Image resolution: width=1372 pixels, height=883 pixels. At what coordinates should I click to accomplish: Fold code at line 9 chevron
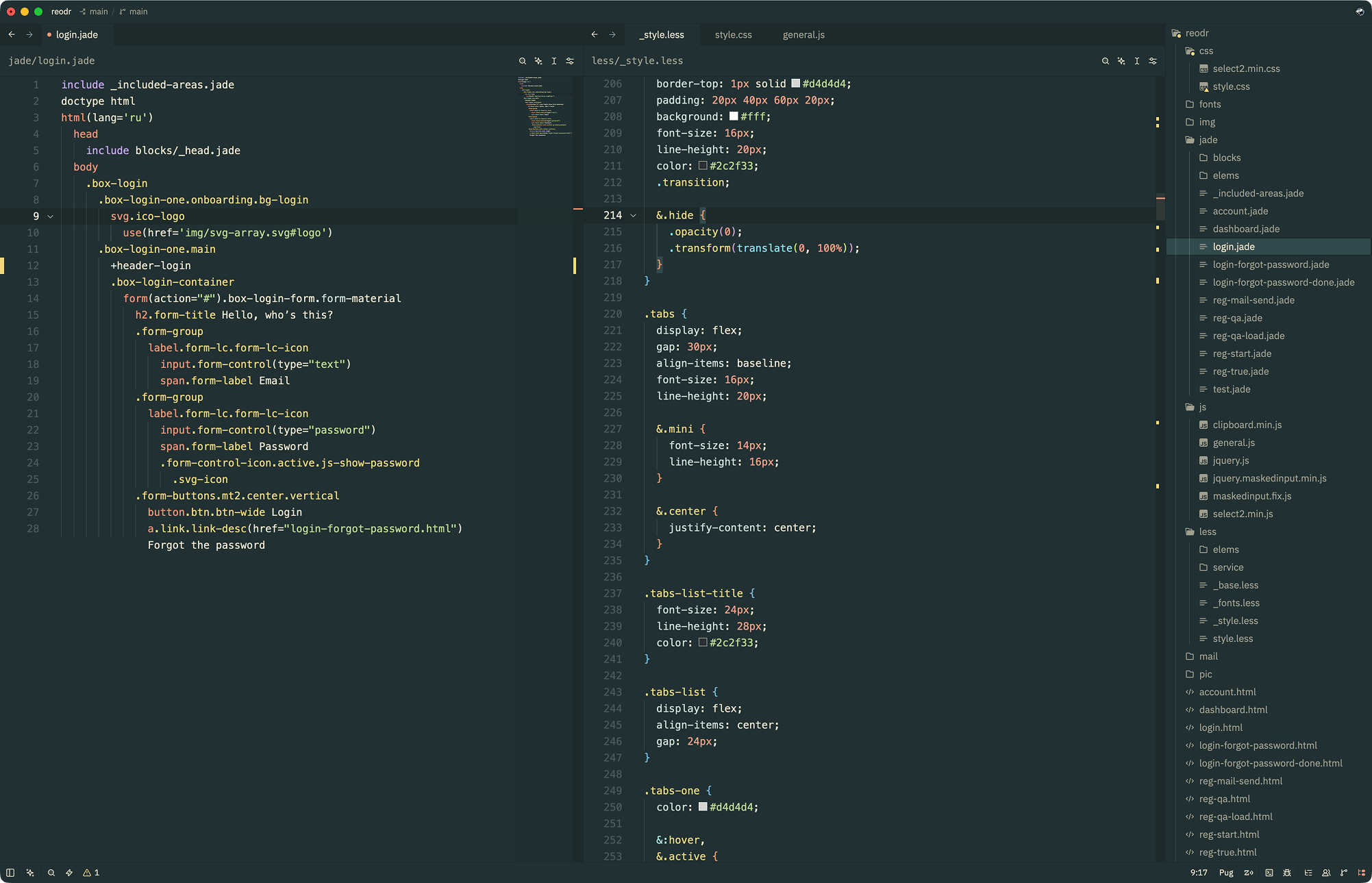(50, 216)
